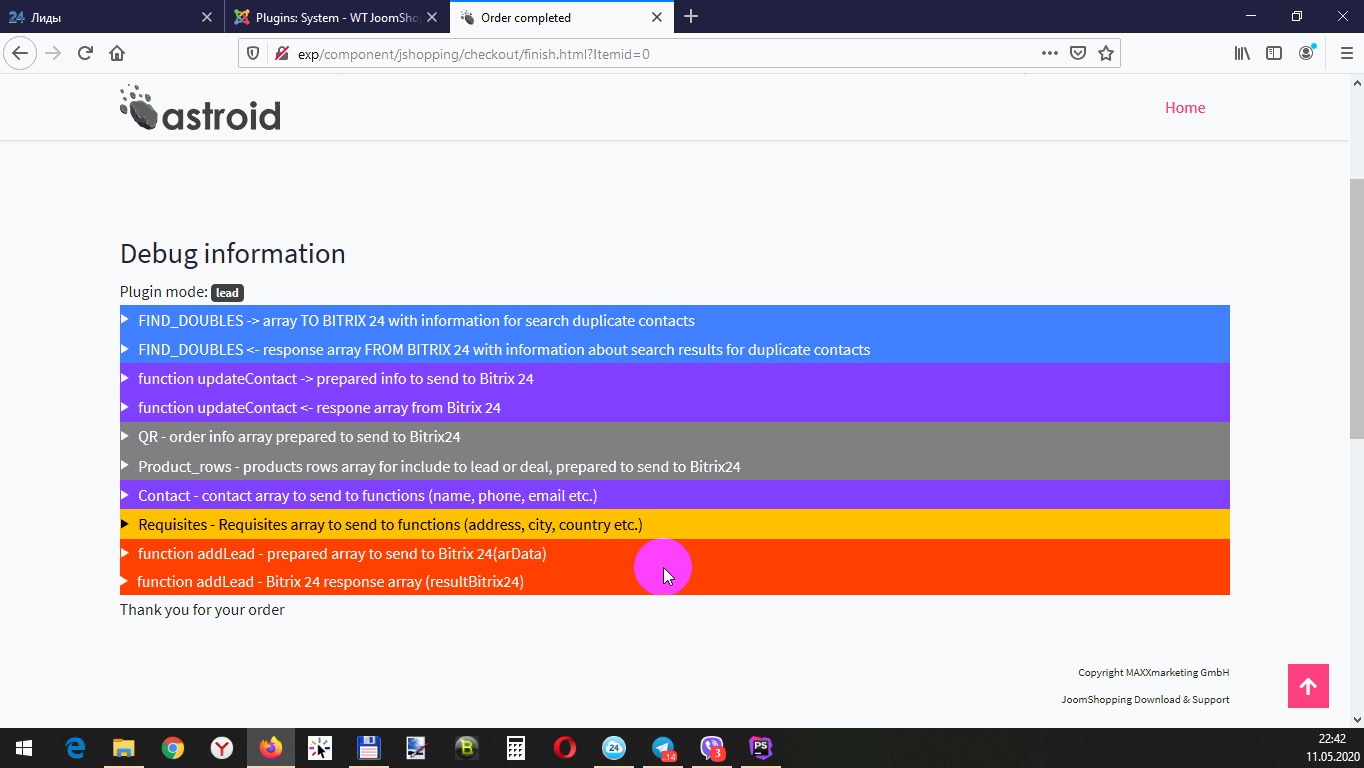Click the pink scroll-to-top arrow button
Viewport: 1364px width, 768px height.
(x=1308, y=686)
